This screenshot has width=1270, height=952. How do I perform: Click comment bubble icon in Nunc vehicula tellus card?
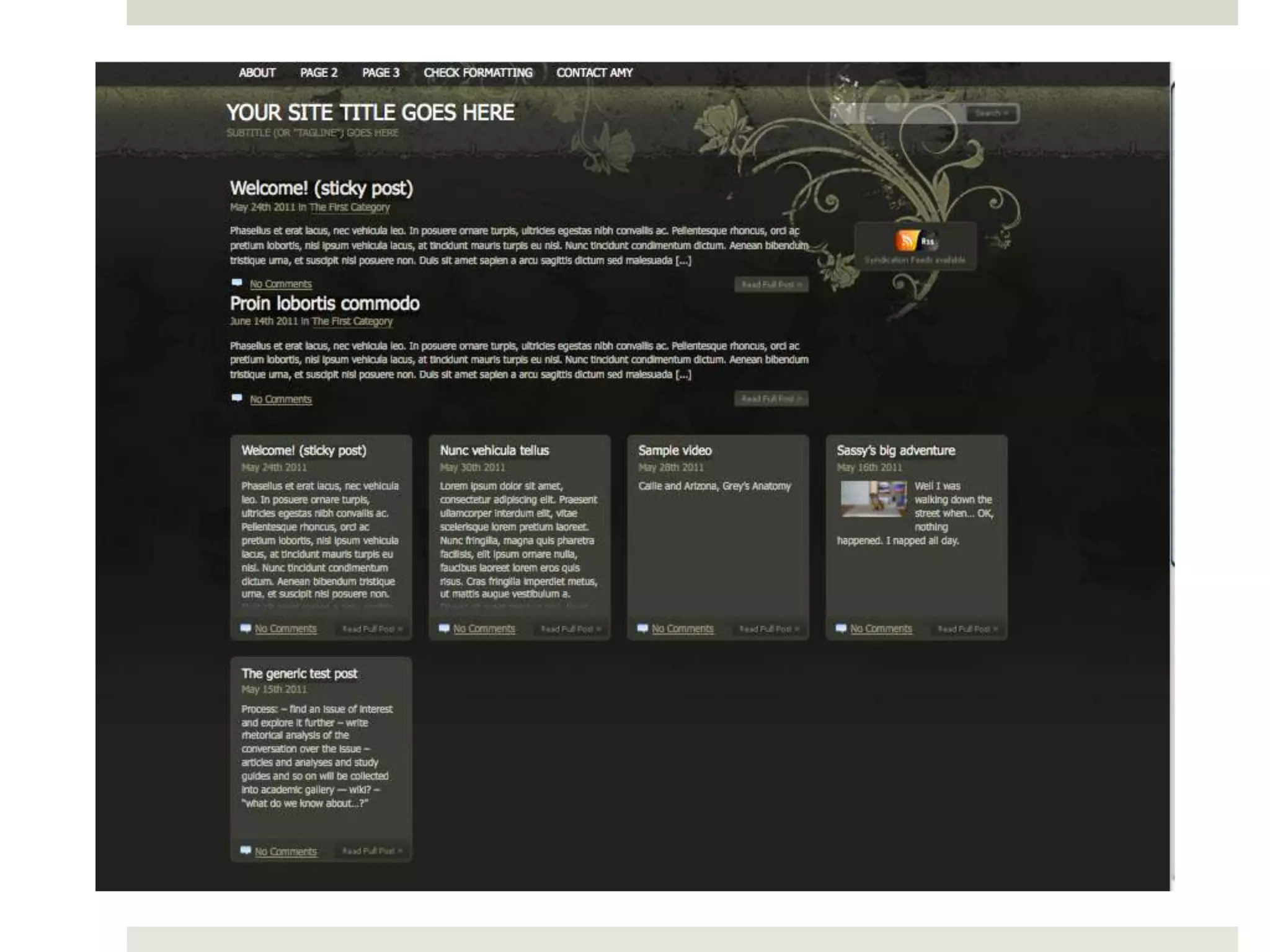(444, 628)
